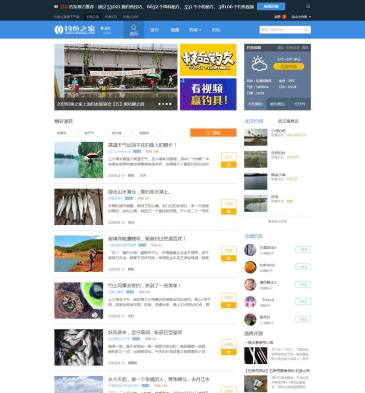Open post thumbnail of red-soil hillside reservoir
Viewport: 365px width, 393px height.
(x=79, y=254)
